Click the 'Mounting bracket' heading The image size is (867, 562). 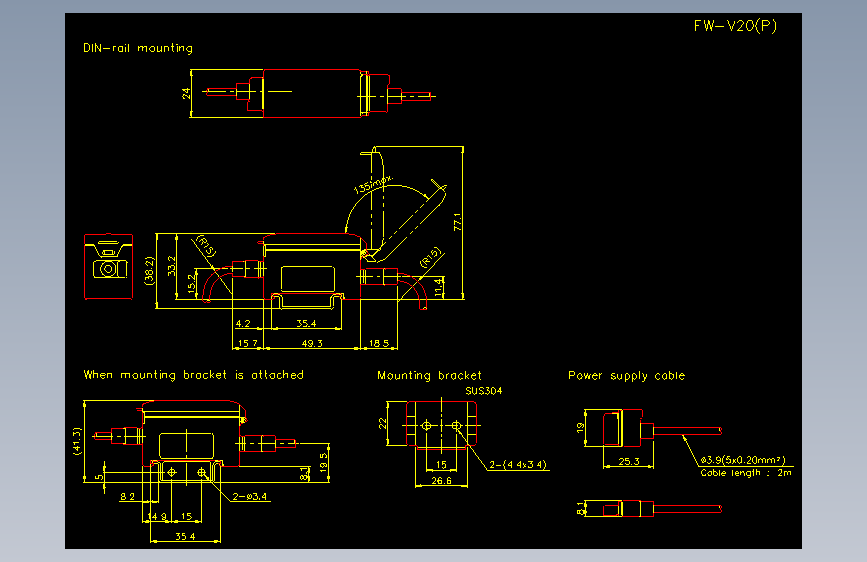(429, 376)
